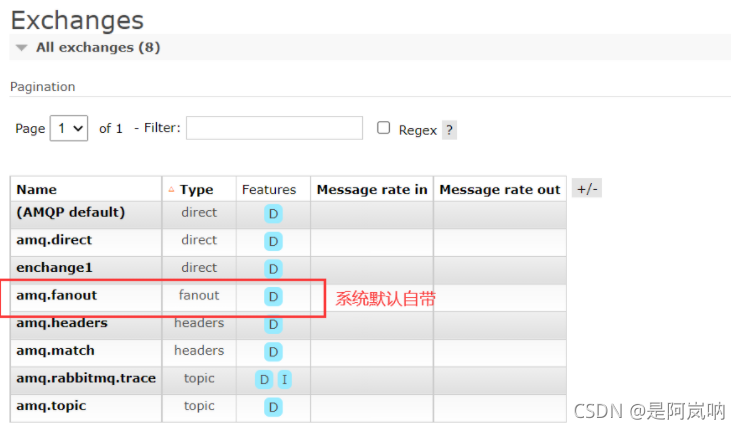Sort by Message rate in column
The image size is (740, 429).
coord(372,189)
